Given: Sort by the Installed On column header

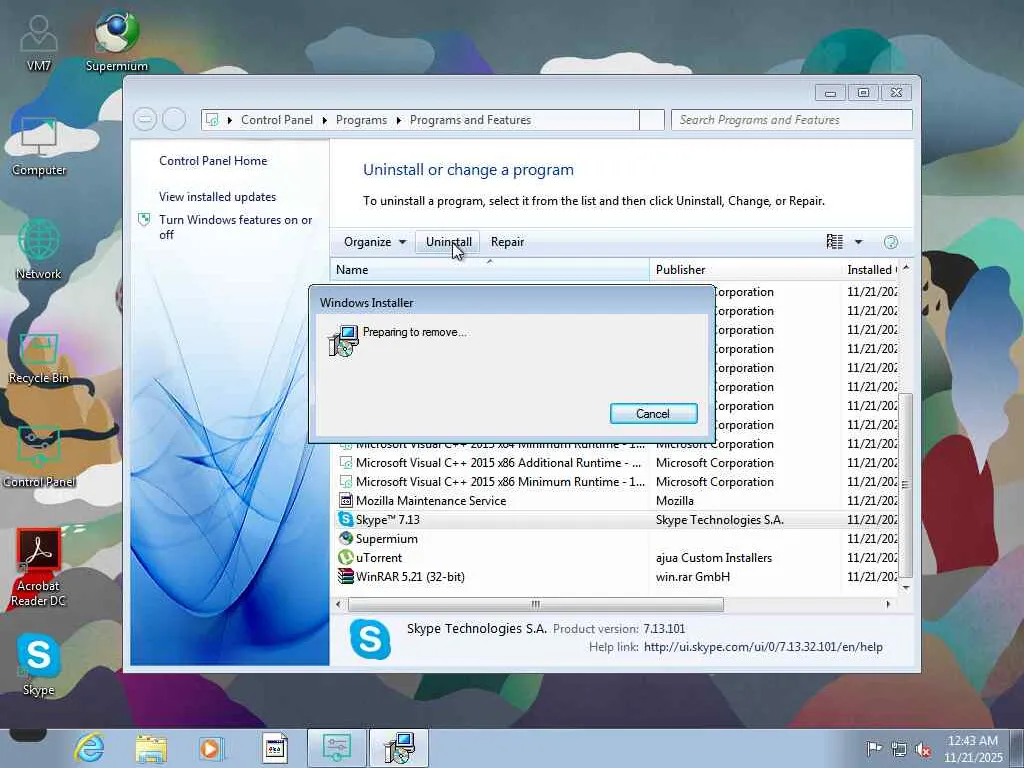Looking at the screenshot, I should [x=871, y=270].
